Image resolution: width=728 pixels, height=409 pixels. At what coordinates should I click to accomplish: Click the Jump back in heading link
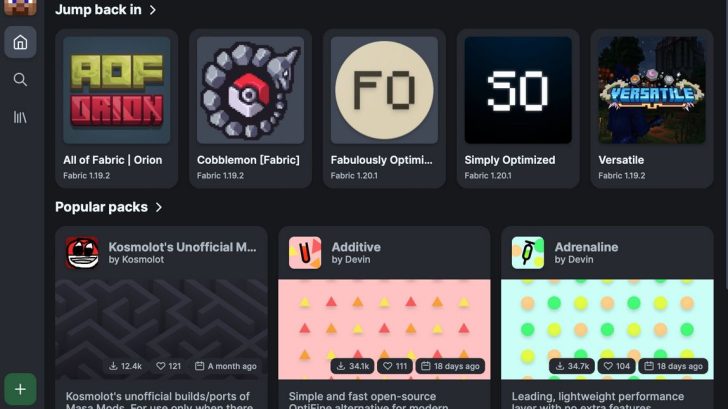pos(98,10)
